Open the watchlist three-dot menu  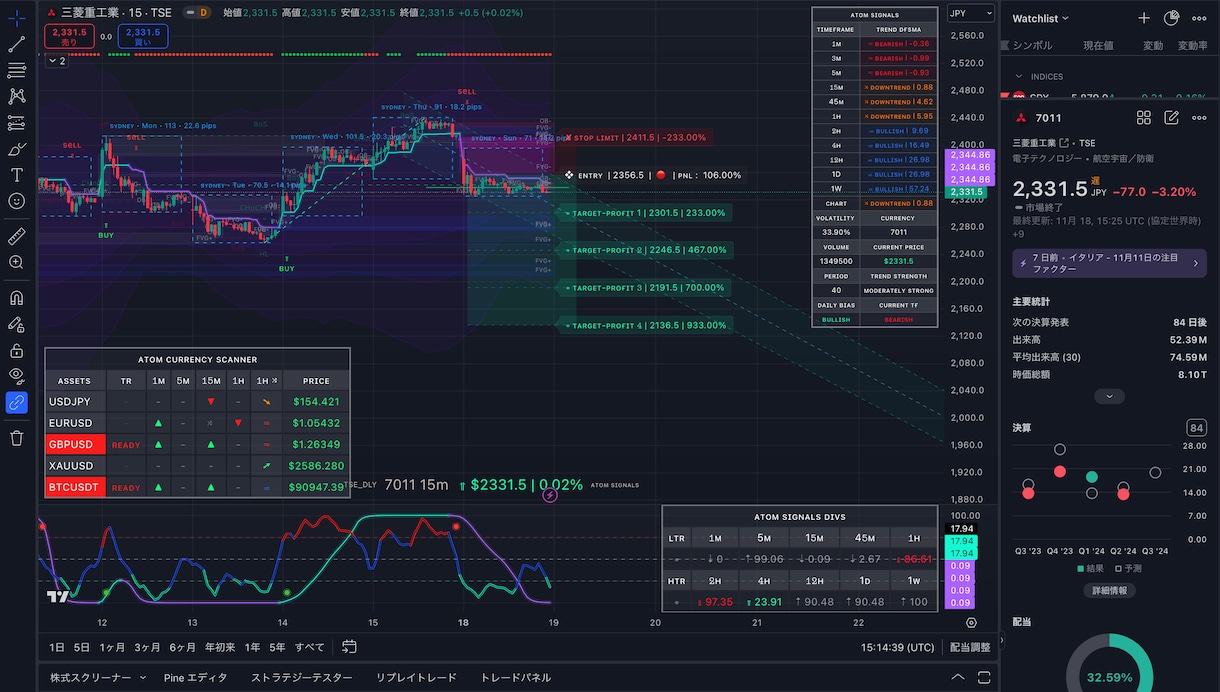[x=1199, y=18]
